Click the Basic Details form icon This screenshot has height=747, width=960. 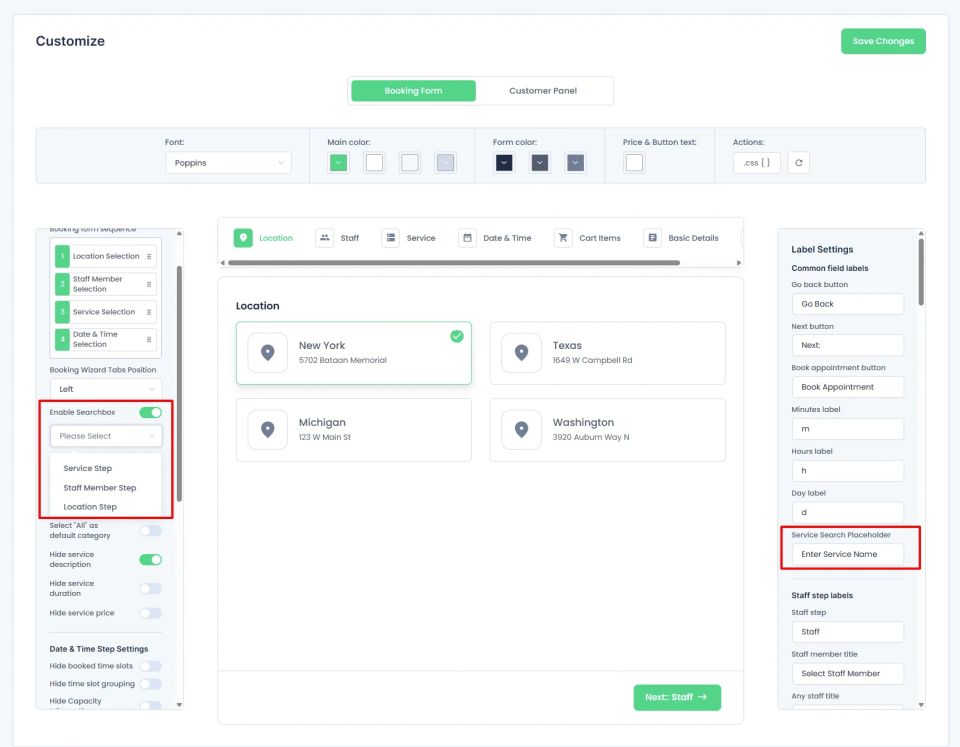652,238
